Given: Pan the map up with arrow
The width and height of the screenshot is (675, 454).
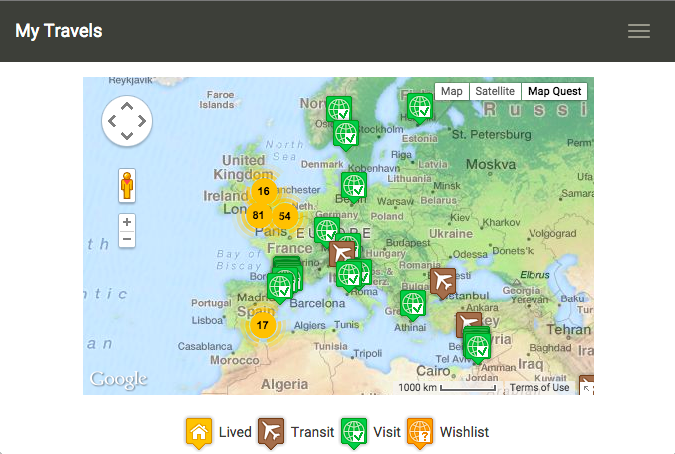Looking at the screenshot, I should (127, 106).
